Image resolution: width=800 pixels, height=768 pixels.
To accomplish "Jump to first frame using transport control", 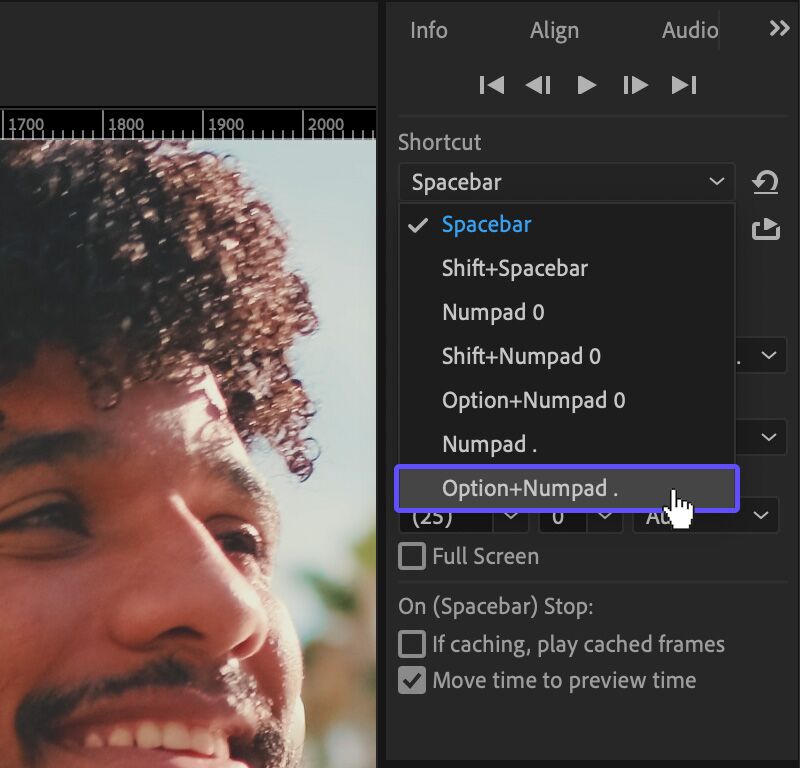I will point(491,85).
